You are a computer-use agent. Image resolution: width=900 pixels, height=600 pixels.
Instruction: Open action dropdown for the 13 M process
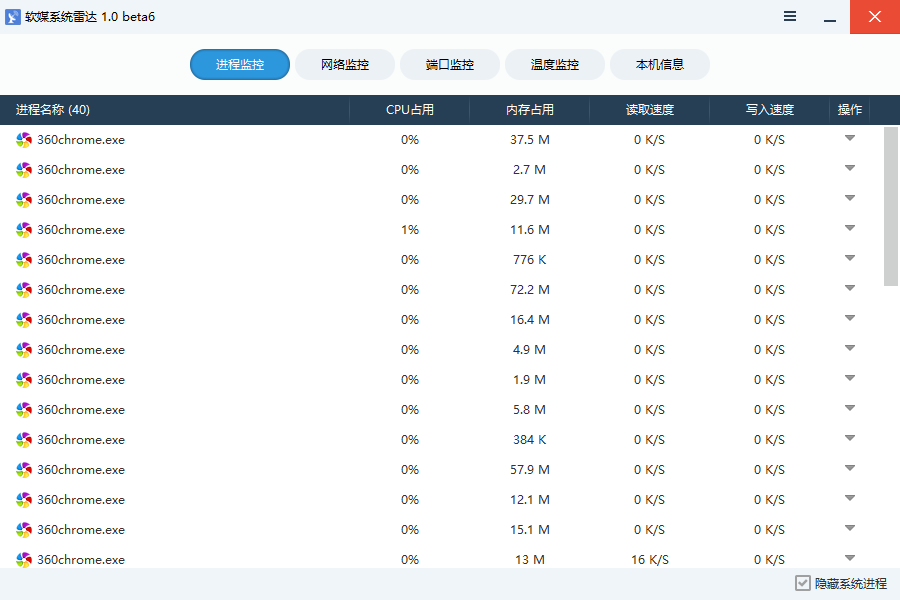[850, 558]
